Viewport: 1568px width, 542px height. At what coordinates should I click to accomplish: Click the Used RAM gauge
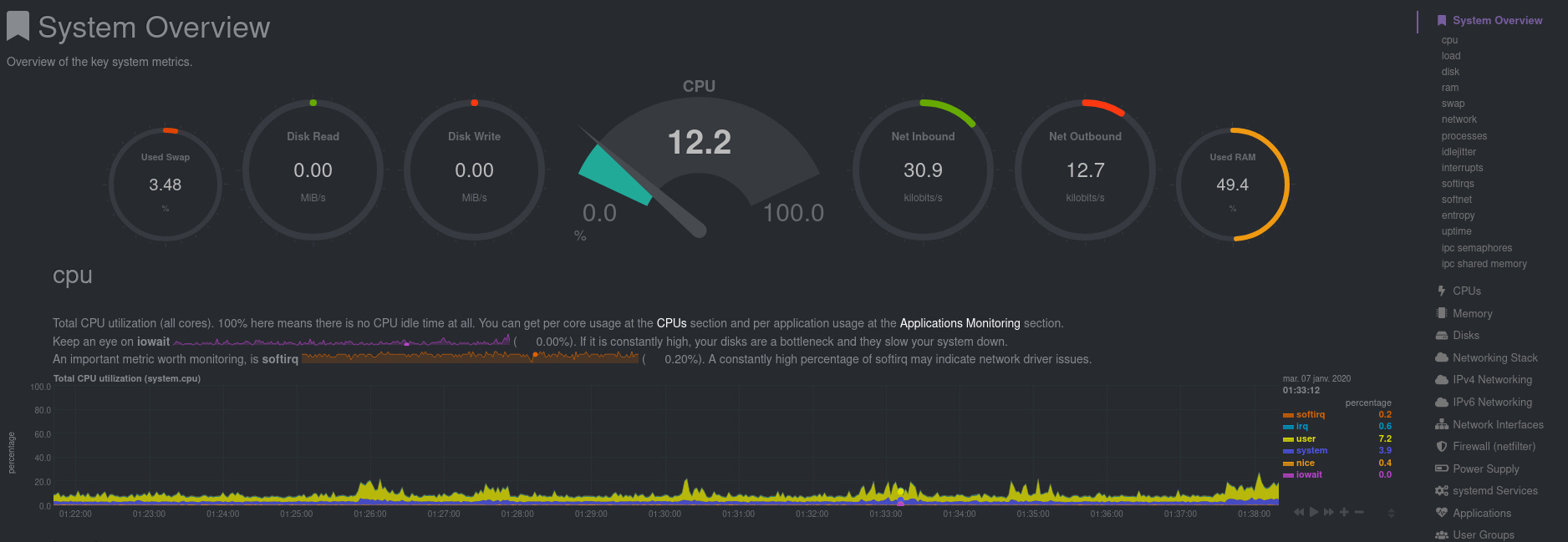(1233, 185)
